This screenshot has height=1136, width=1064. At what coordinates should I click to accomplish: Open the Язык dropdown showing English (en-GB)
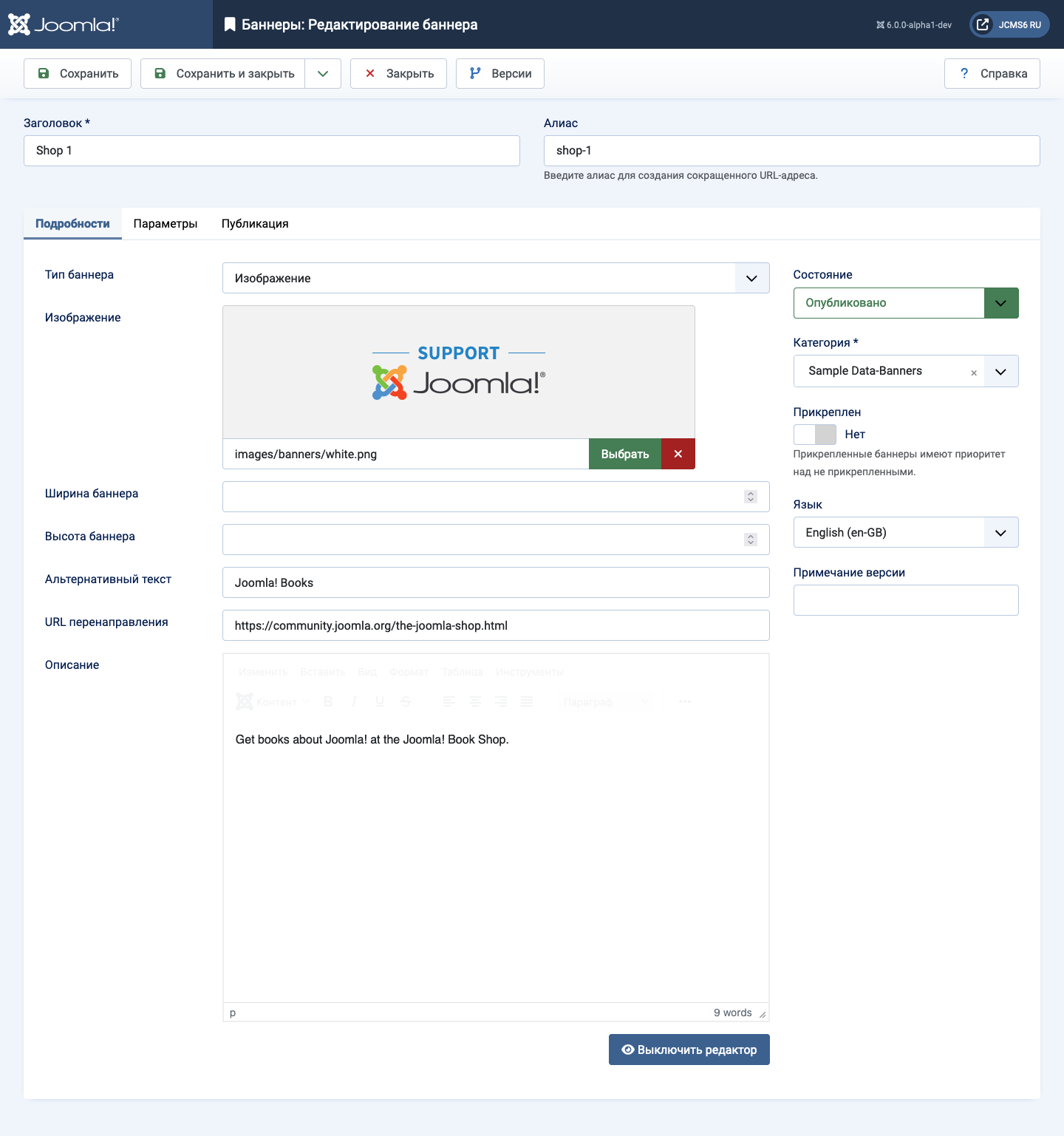[x=906, y=532]
